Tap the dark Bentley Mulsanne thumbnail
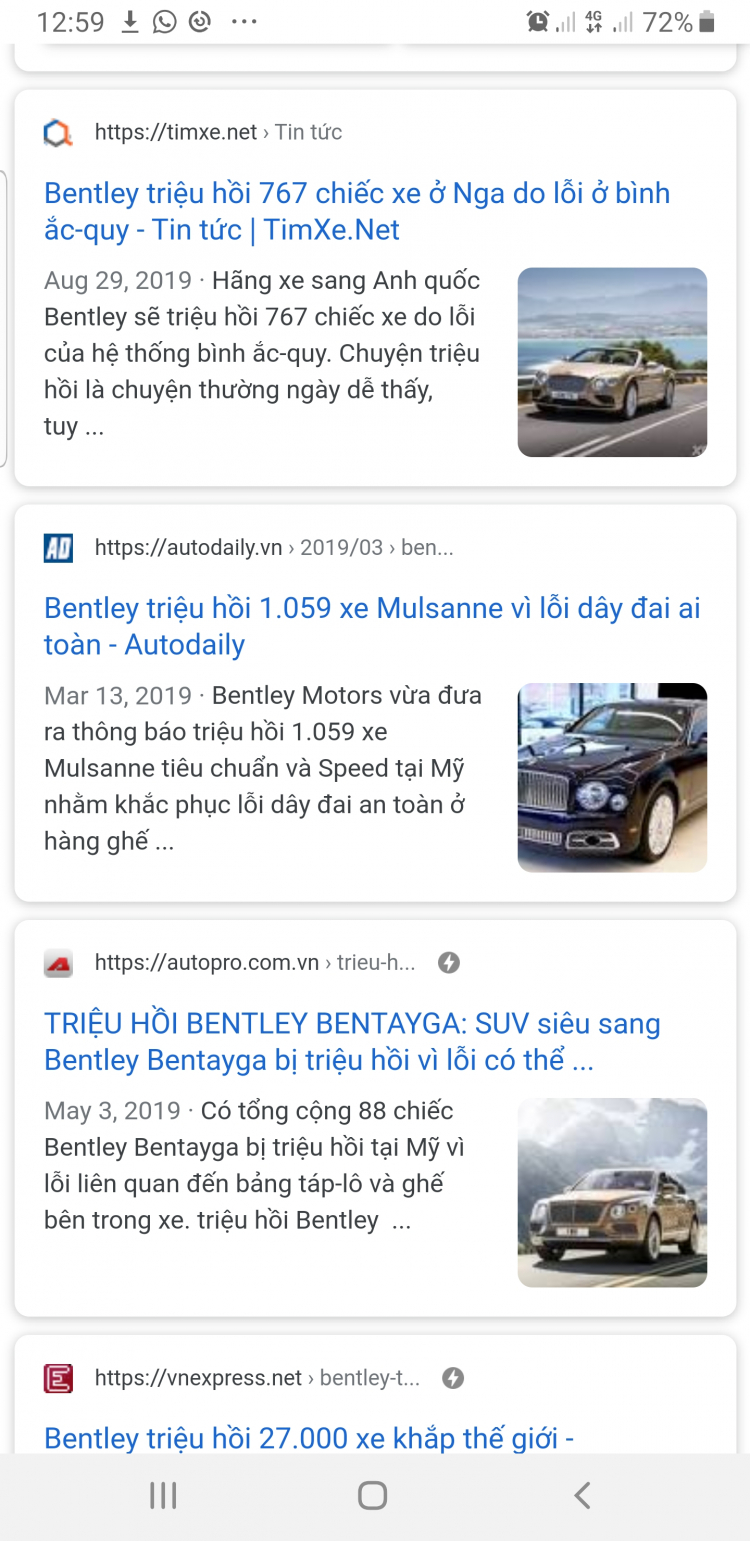 (612, 777)
